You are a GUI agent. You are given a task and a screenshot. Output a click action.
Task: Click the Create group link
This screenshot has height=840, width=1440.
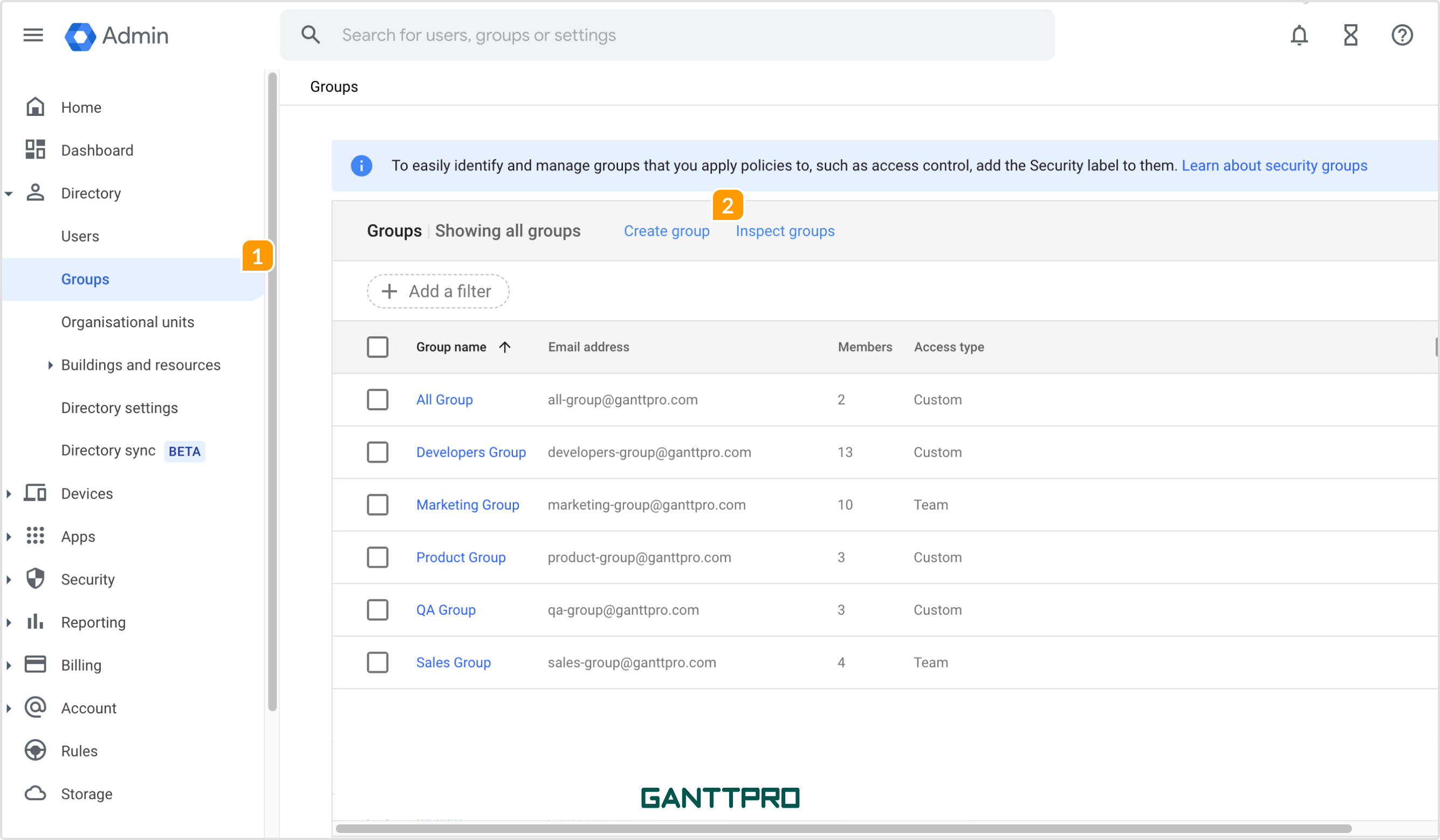pos(666,231)
